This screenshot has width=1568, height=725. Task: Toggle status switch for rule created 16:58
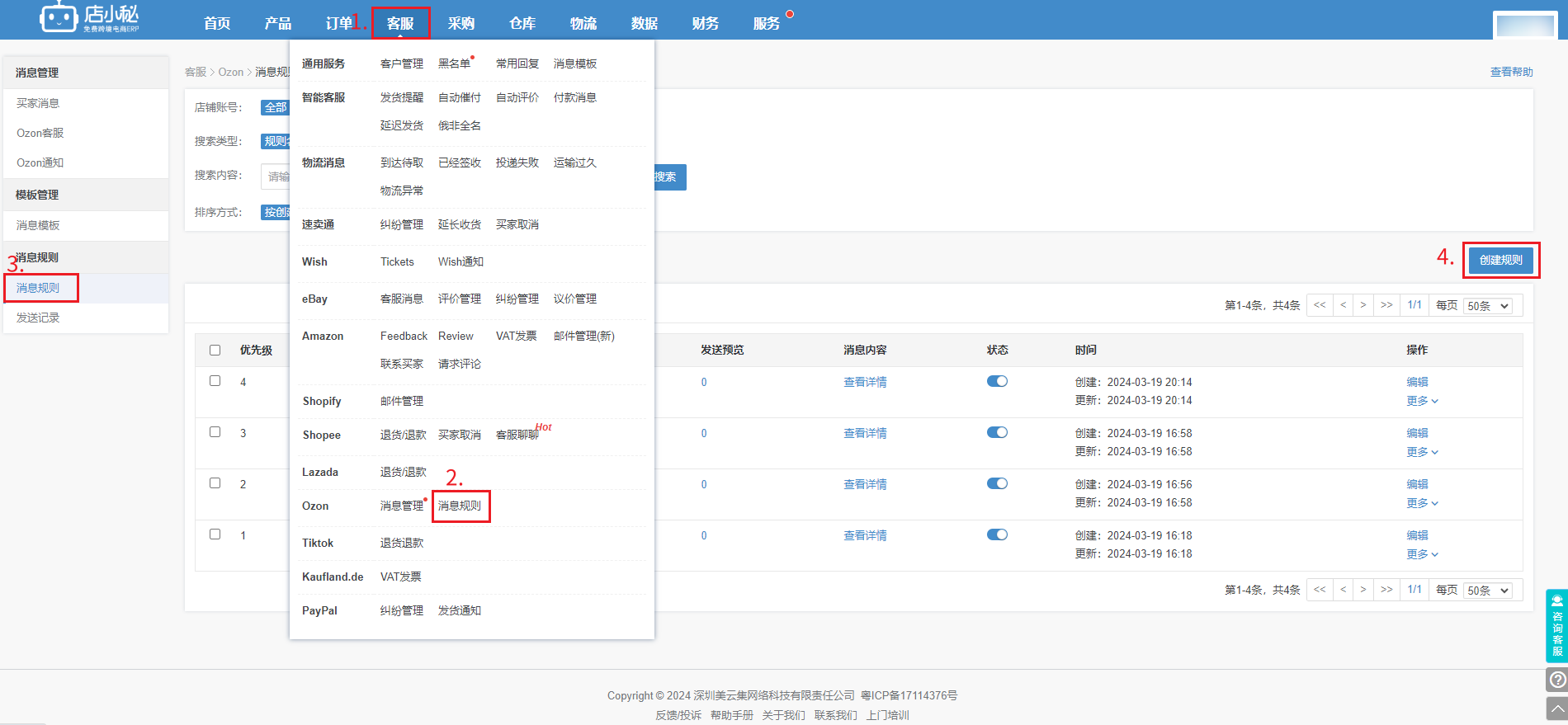(997, 432)
